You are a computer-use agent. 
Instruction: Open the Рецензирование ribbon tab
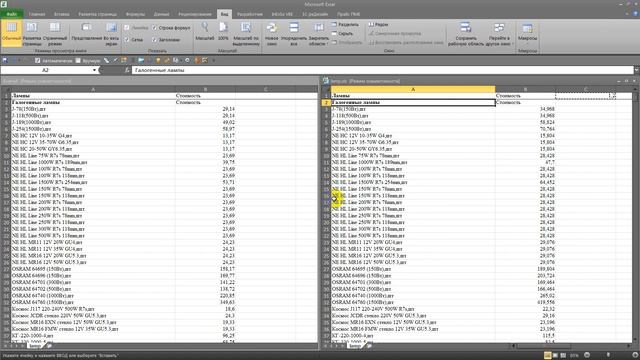pos(195,14)
